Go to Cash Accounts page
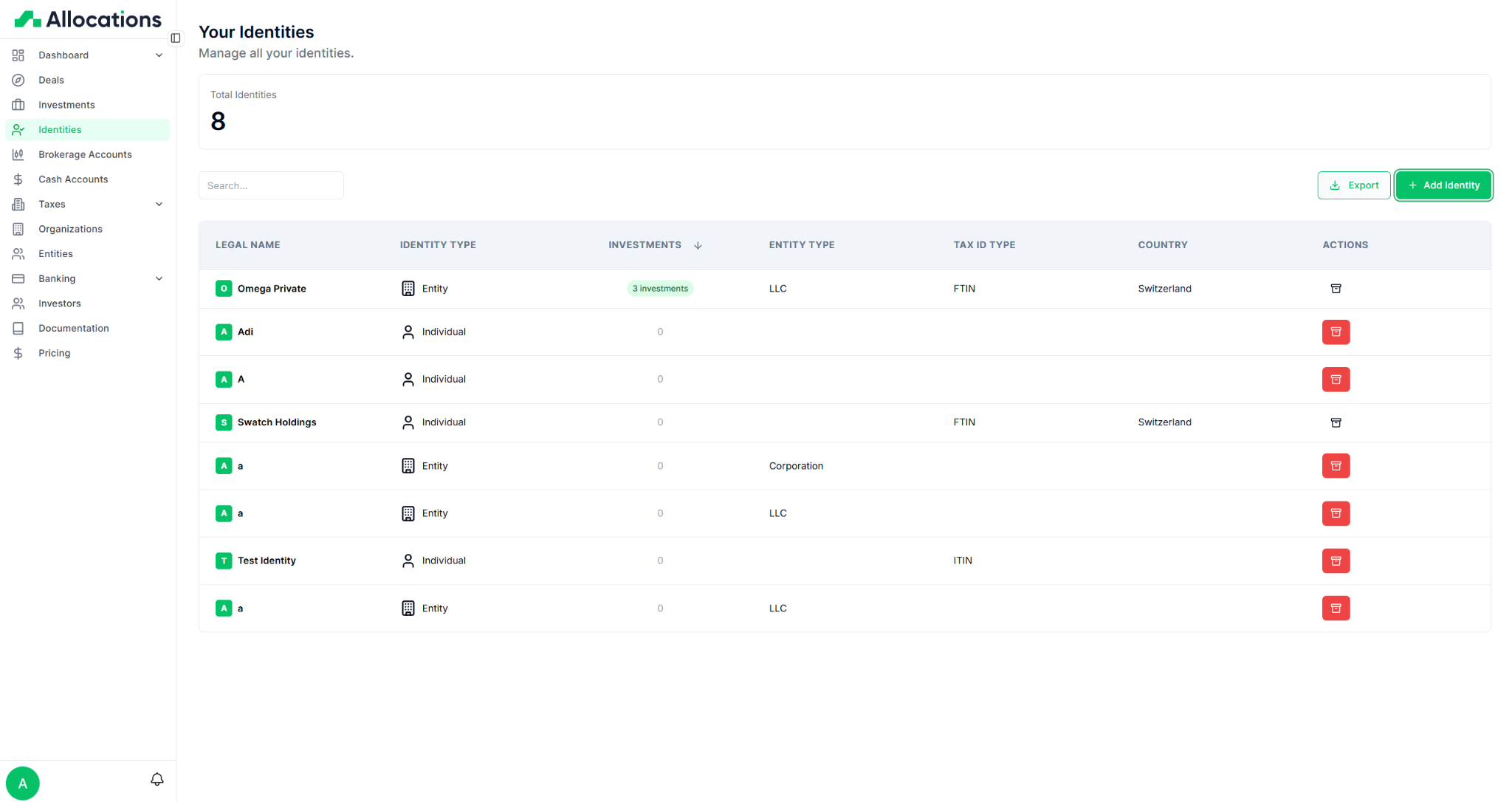This screenshot has width=1512, height=802. click(x=73, y=179)
